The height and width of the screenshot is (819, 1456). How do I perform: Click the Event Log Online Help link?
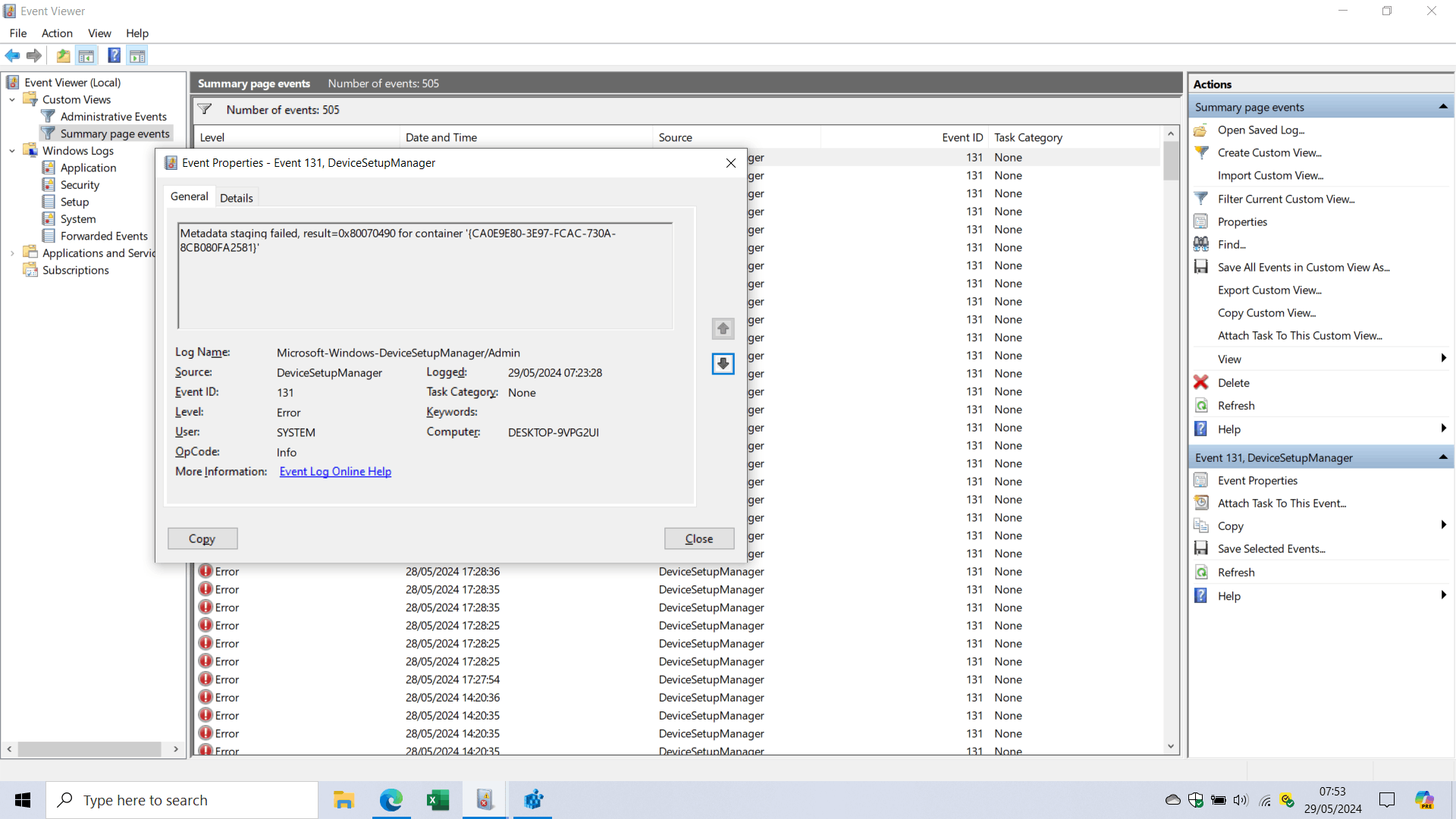(x=335, y=472)
